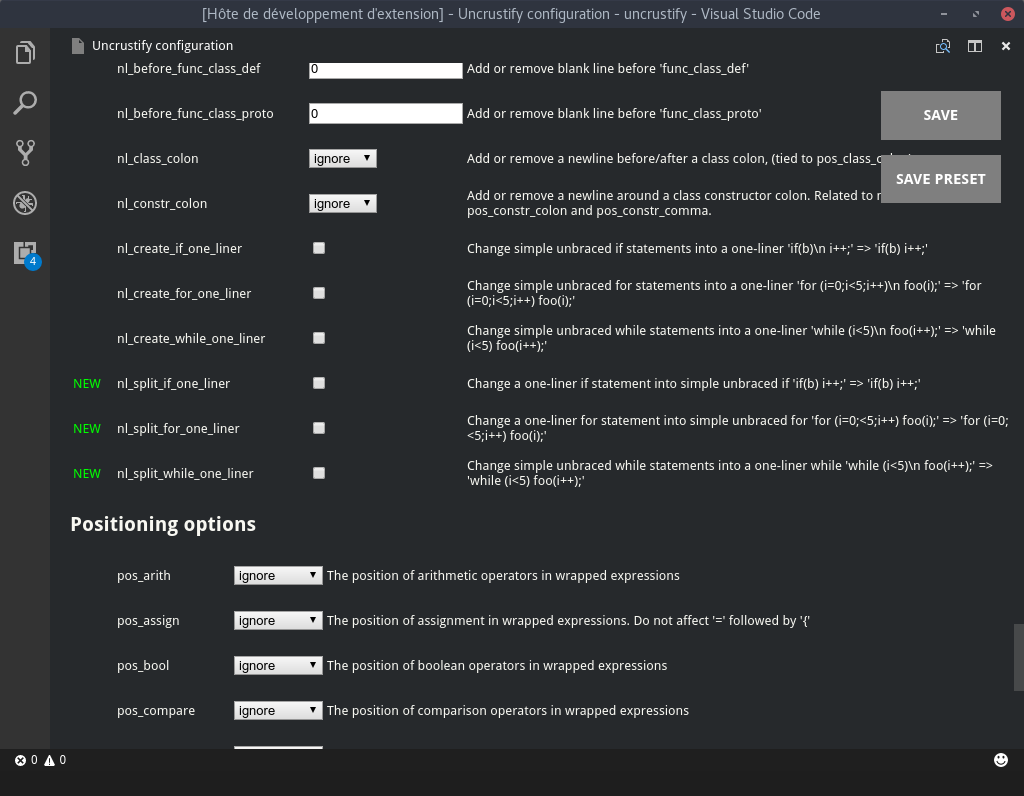The height and width of the screenshot is (796, 1024).
Task: Click the nl_class_colon option label
Action: 157,159
